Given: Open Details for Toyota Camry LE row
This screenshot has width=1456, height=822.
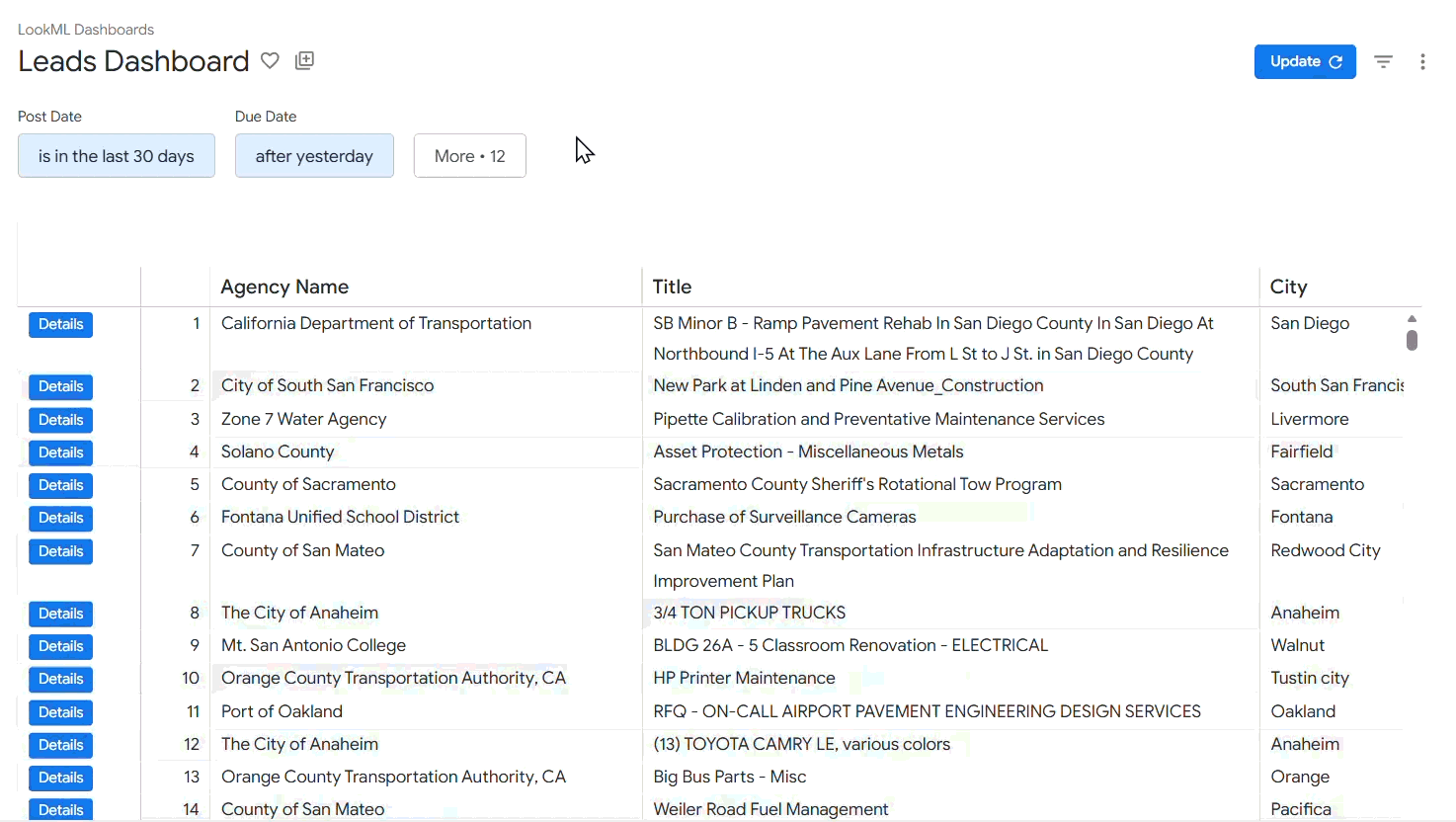Looking at the screenshot, I should pos(60,745).
